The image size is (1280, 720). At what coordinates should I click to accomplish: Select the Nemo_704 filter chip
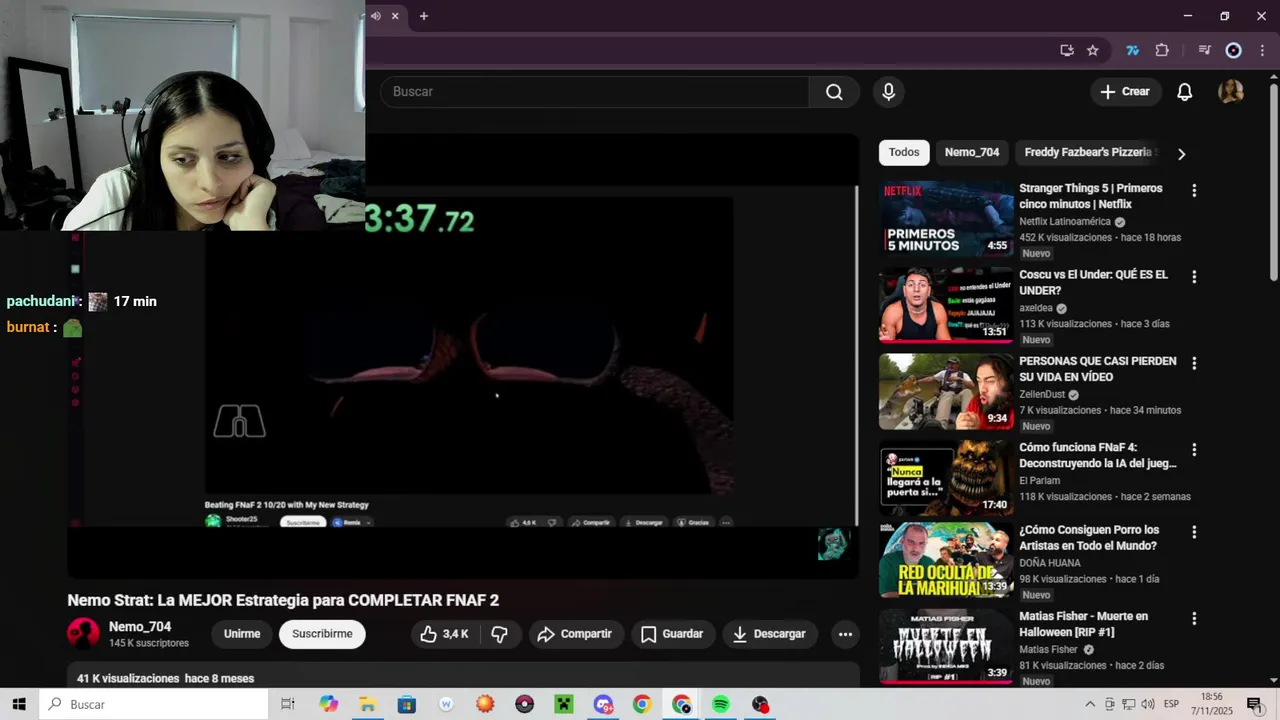click(972, 153)
